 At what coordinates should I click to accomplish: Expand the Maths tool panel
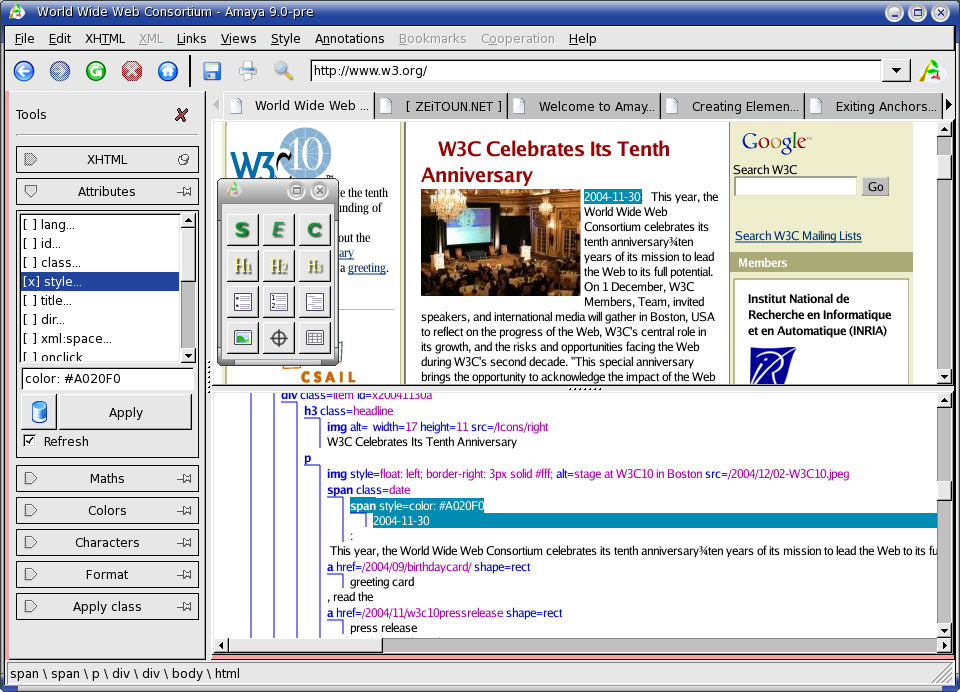pyautogui.click(x=107, y=478)
